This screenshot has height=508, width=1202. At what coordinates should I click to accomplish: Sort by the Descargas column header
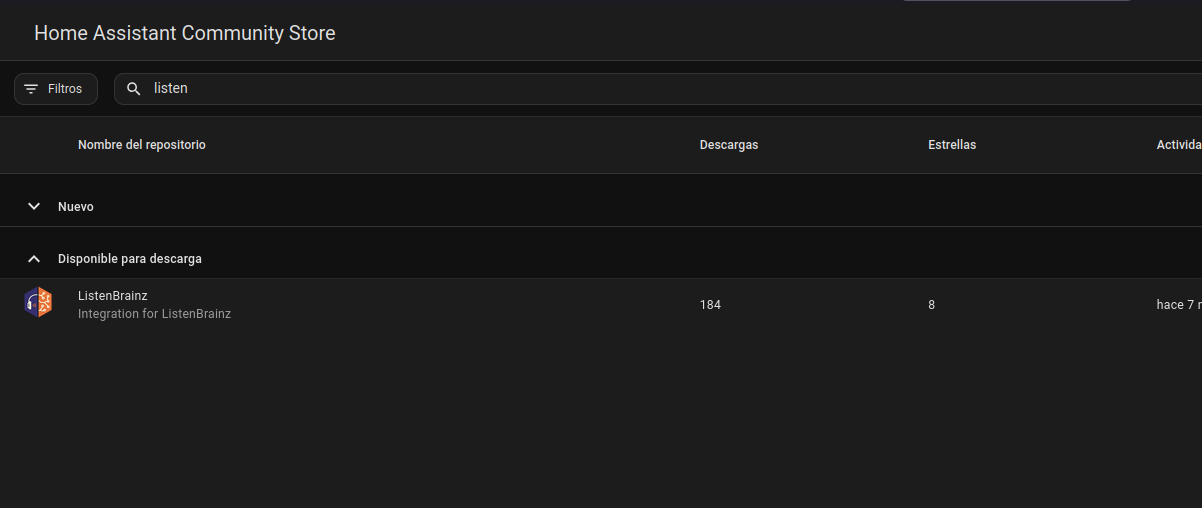coord(729,145)
